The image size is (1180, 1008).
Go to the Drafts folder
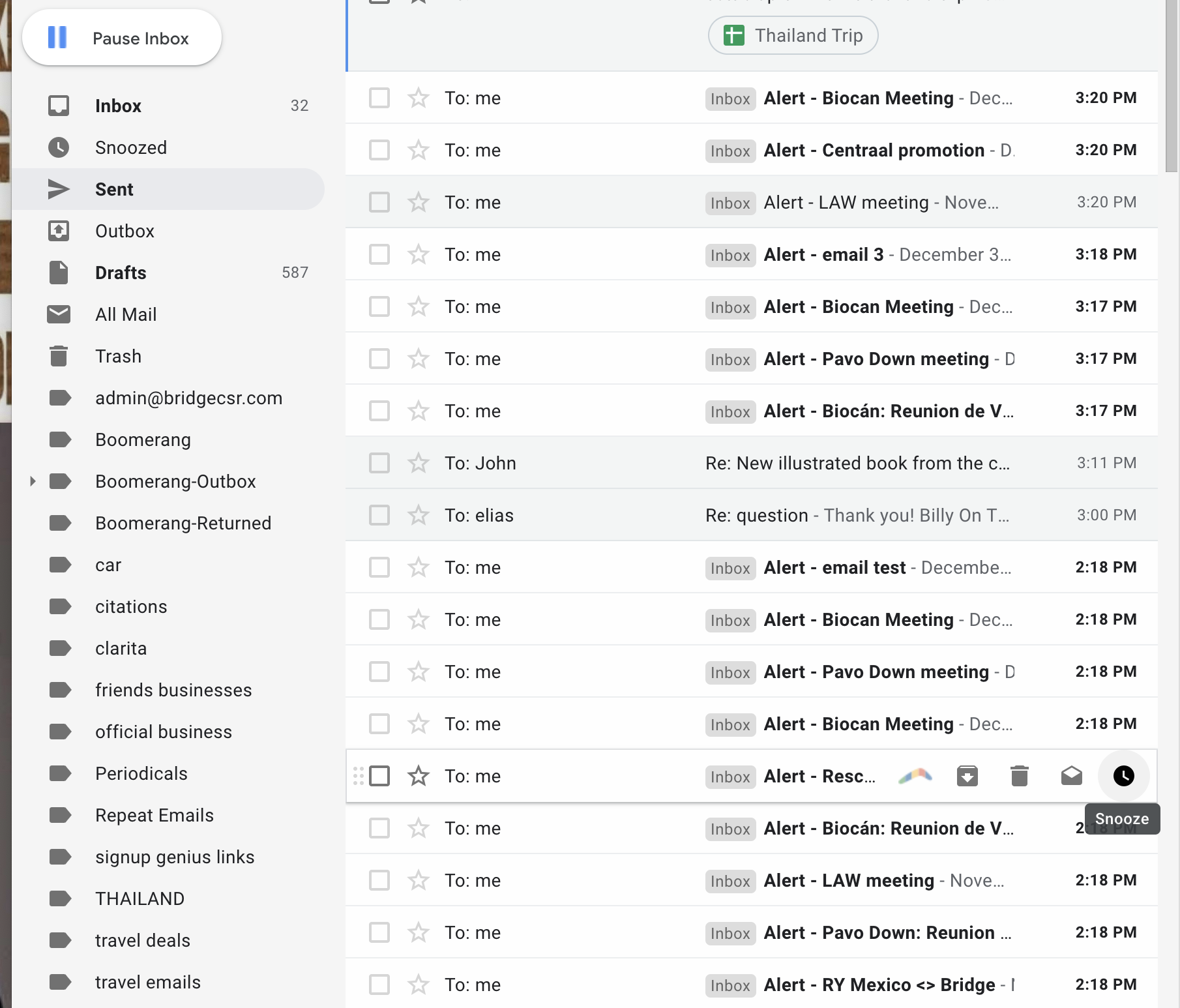pyautogui.click(x=121, y=273)
